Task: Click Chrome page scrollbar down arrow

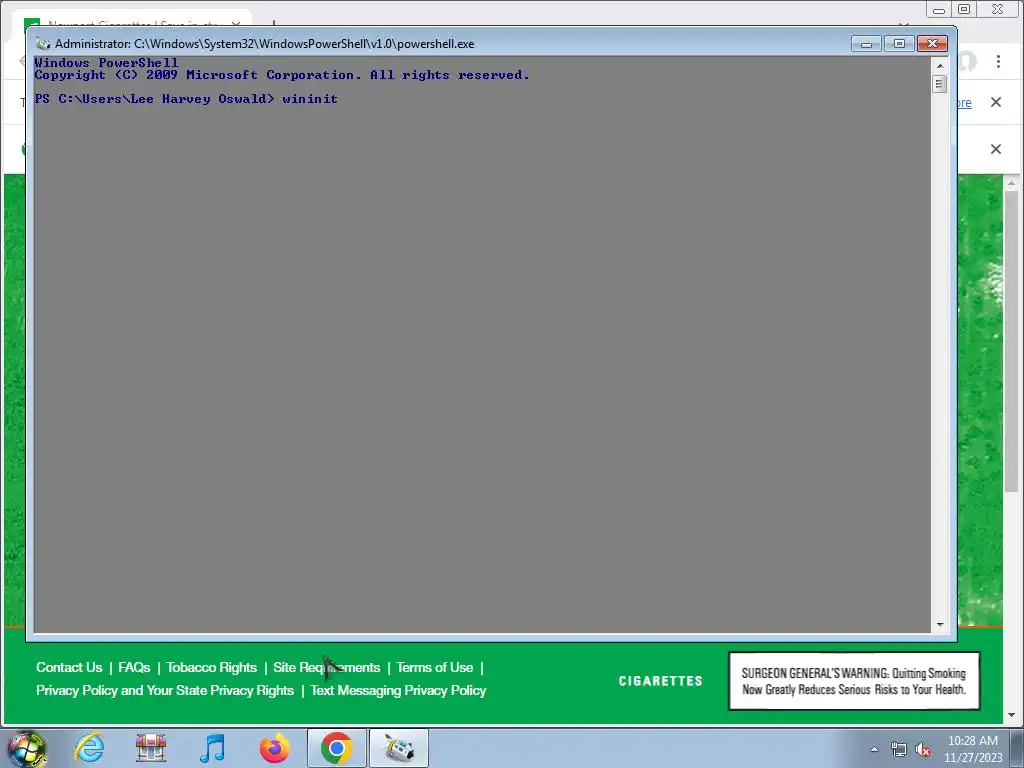Action: tap(1011, 715)
